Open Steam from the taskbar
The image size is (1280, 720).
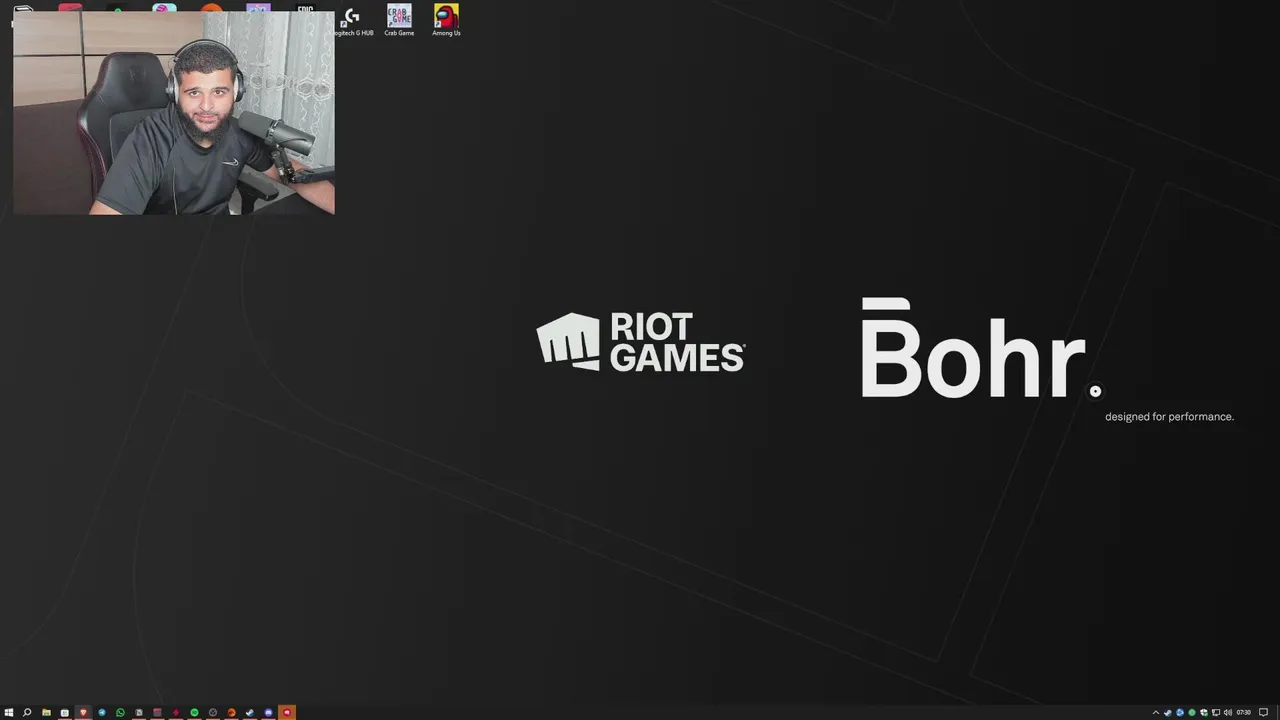coord(249,712)
